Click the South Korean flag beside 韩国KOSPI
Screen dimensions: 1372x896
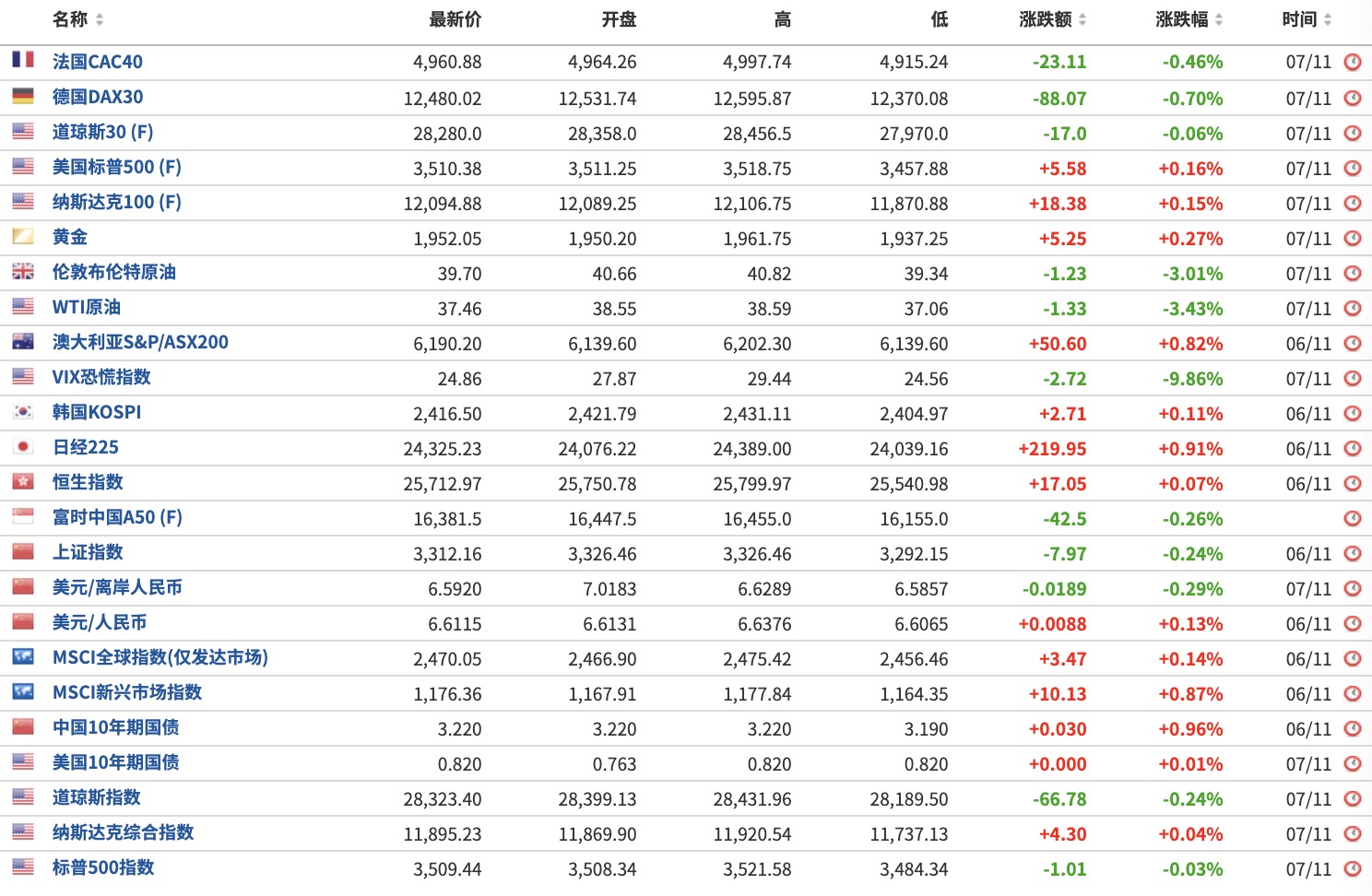pos(23,410)
